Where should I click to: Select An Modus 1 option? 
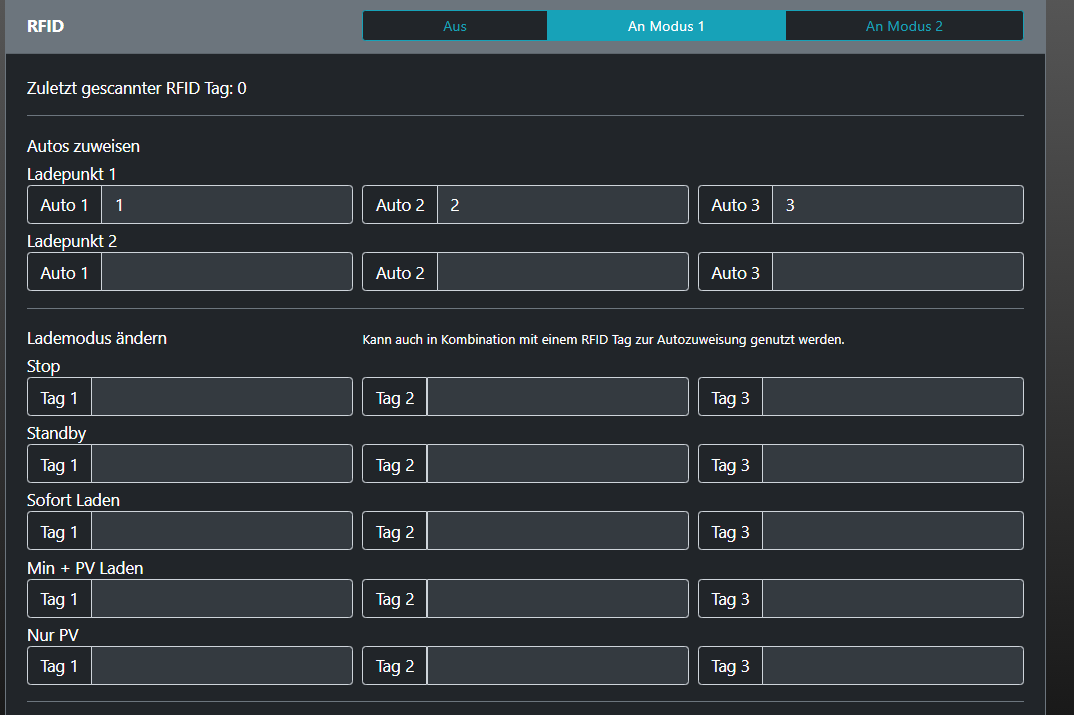[666, 26]
